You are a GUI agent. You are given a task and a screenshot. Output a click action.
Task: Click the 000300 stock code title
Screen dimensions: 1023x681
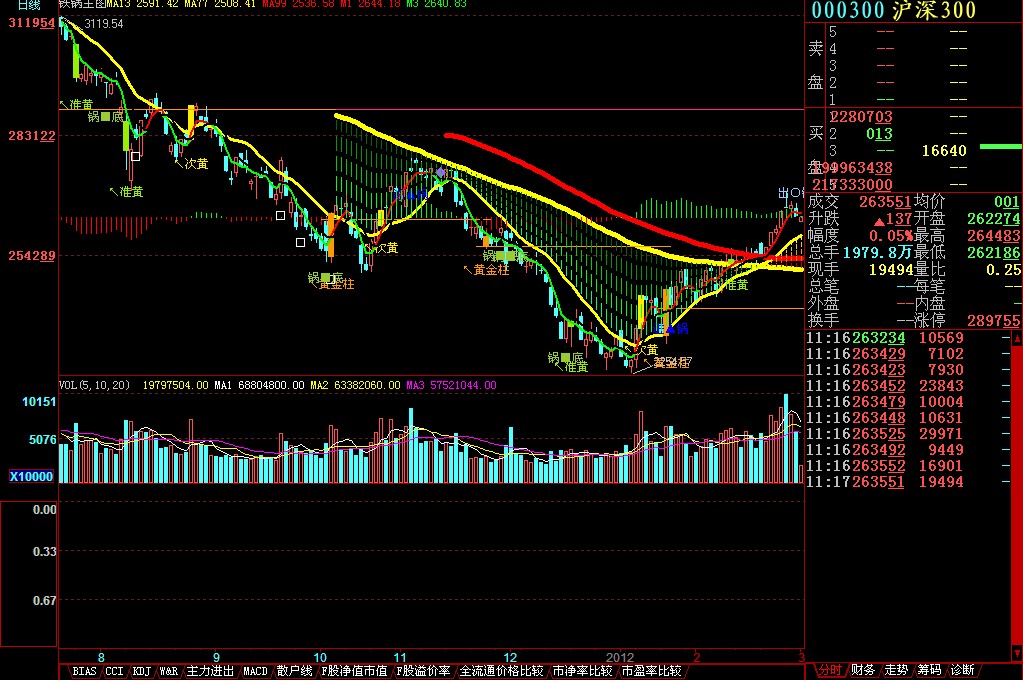pyautogui.click(x=847, y=10)
